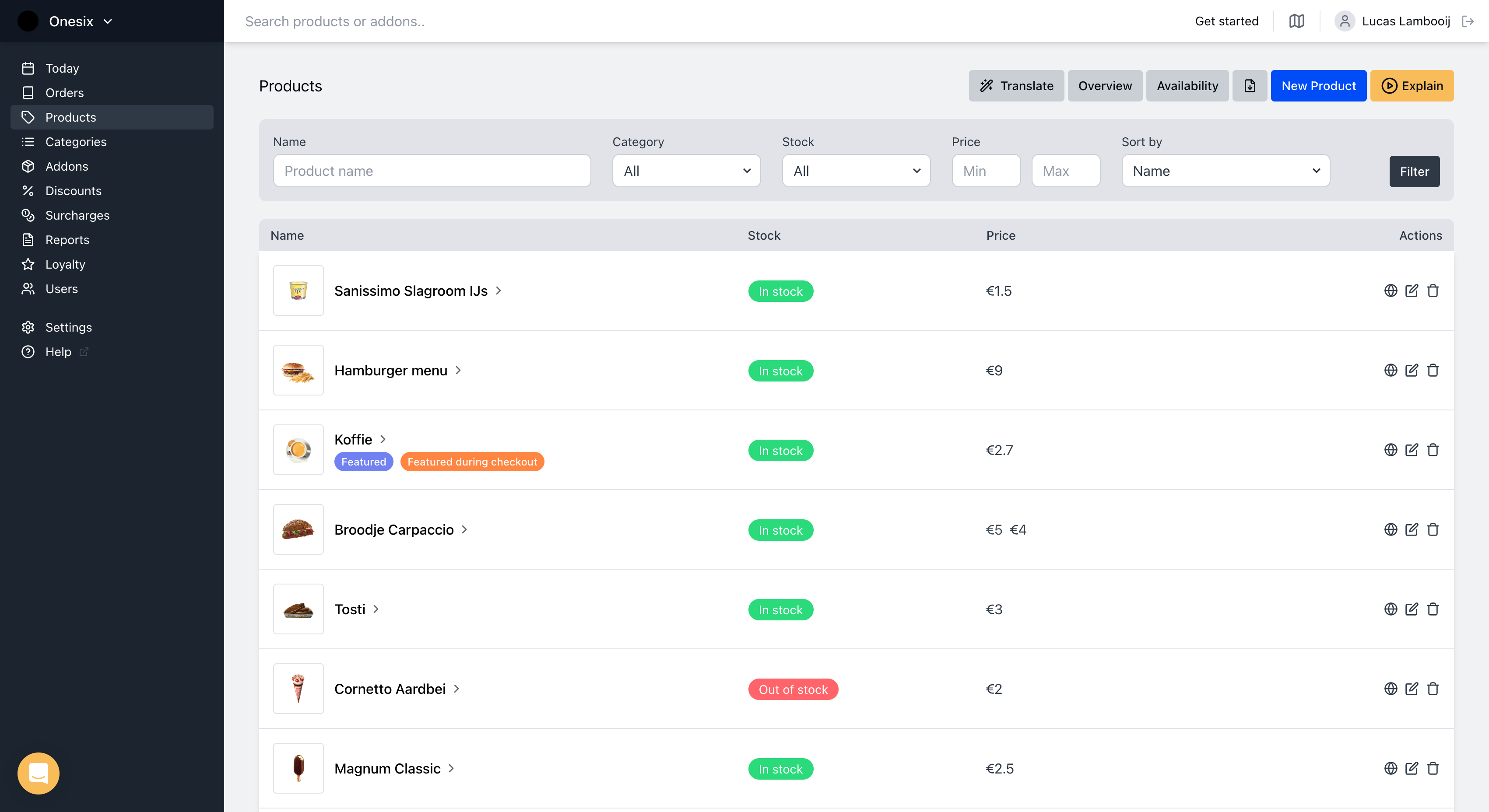Open the map icon in top bar
1489x812 pixels.
tap(1296, 21)
